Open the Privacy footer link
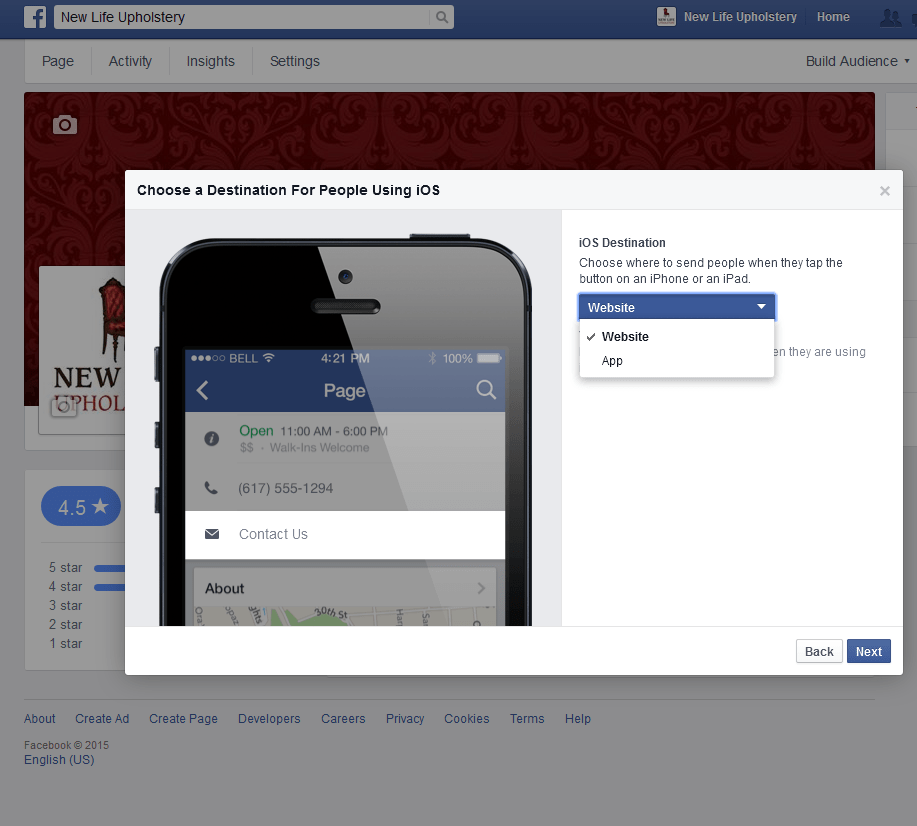The height and width of the screenshot is (826, 917). coord(405,718)
